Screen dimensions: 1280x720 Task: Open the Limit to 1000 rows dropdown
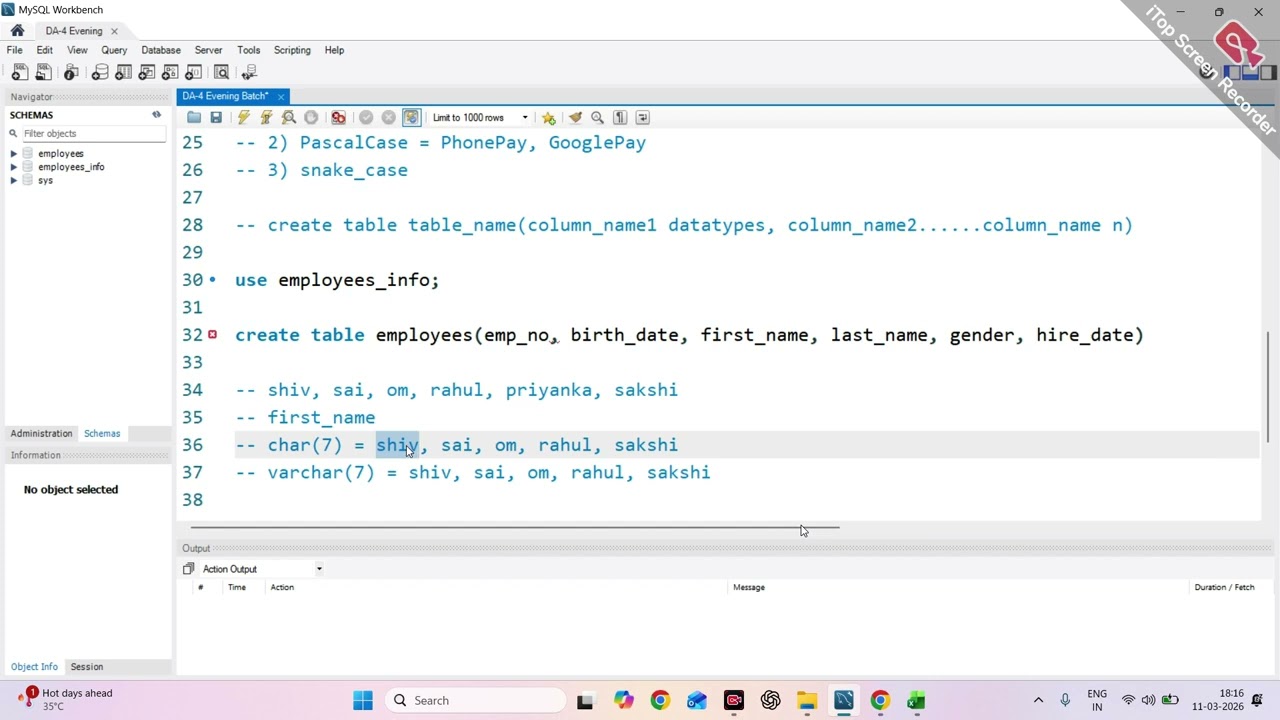[480, 118]
